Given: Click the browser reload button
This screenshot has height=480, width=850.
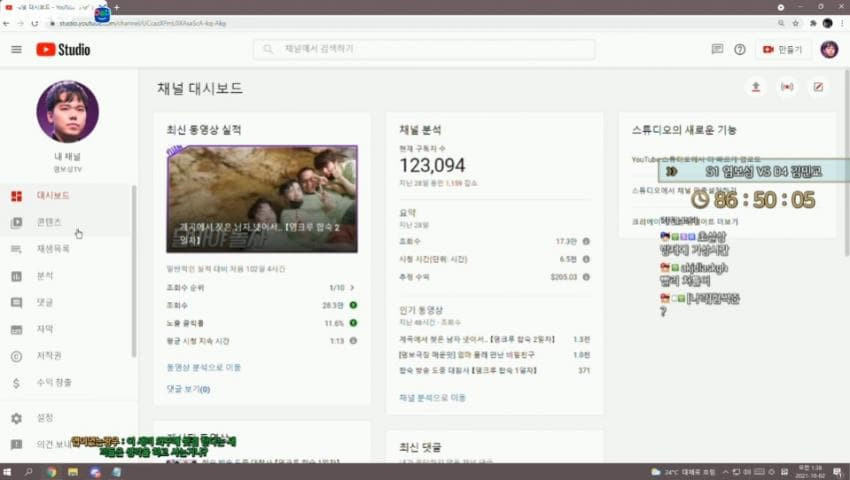Looking at the screenshot, I should pos(35,23).
